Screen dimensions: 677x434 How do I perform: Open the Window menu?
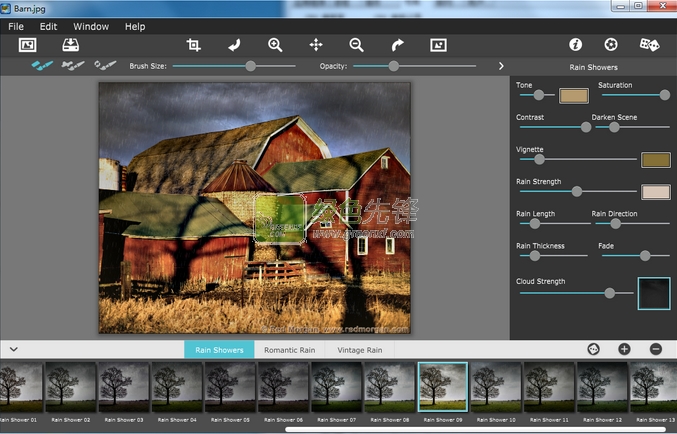tap(91, 26)
